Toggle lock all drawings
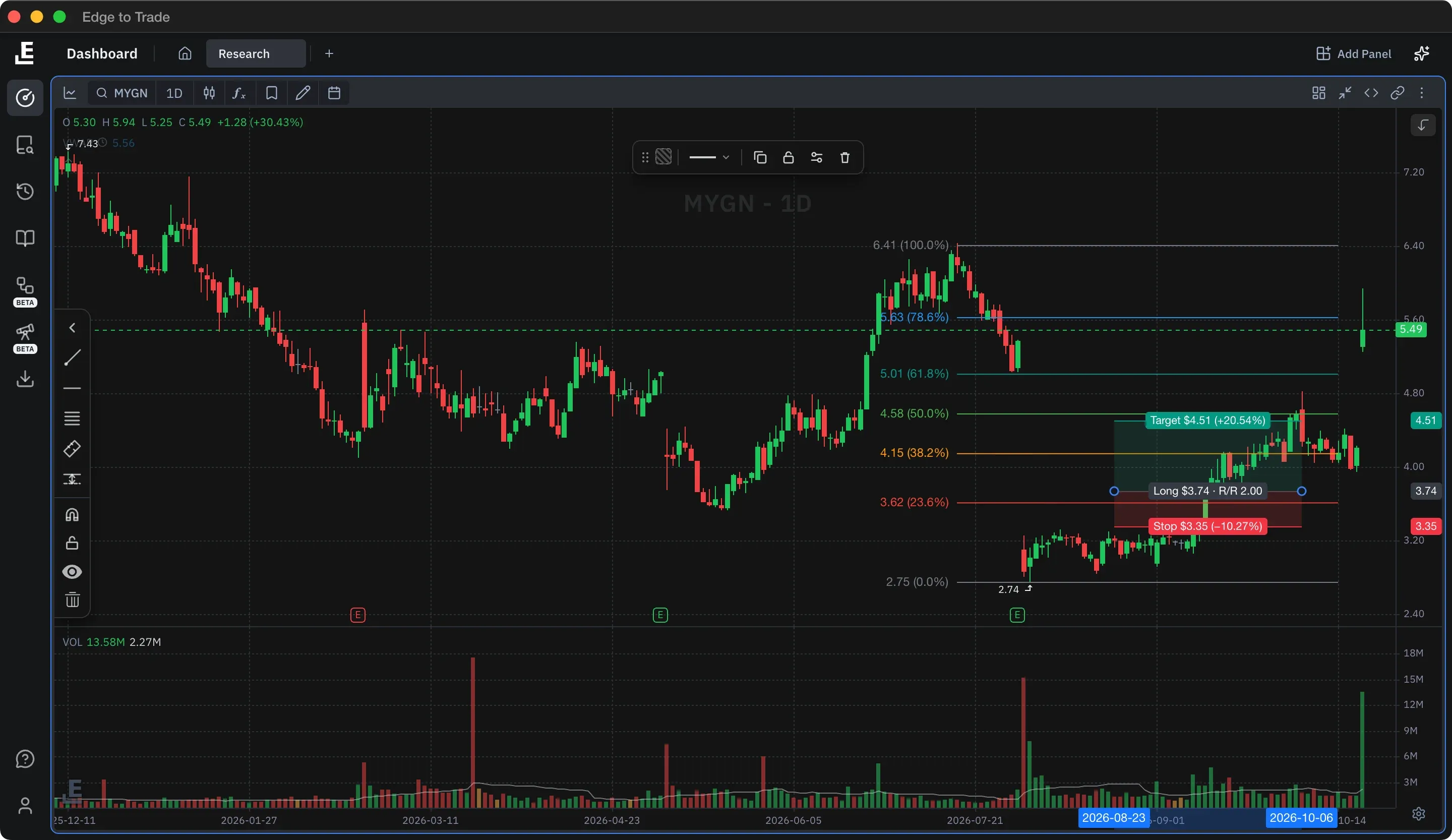This screenshot has height=840, width=1452. [x=72, y=544]
